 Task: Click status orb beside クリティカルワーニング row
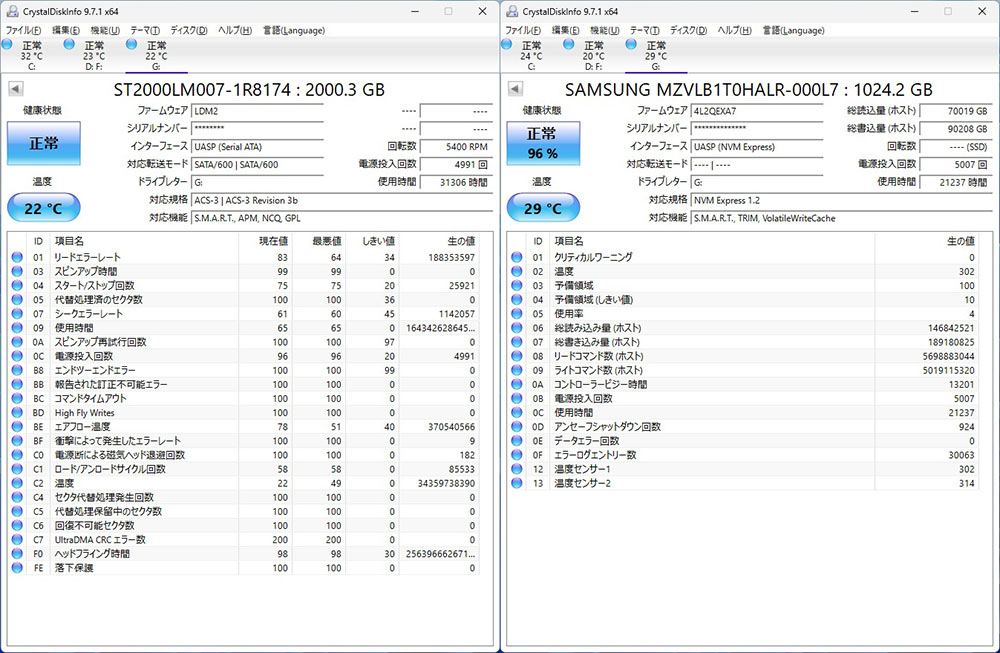516,258
